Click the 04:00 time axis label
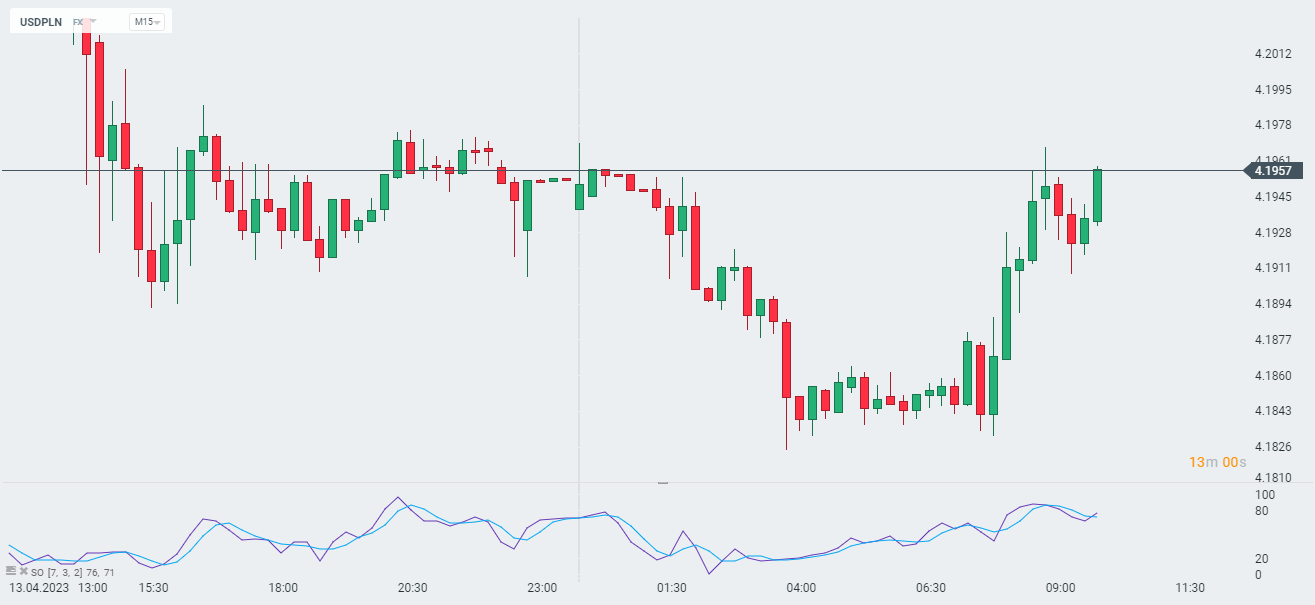The image size is (1315, 605). click(801, 588)
